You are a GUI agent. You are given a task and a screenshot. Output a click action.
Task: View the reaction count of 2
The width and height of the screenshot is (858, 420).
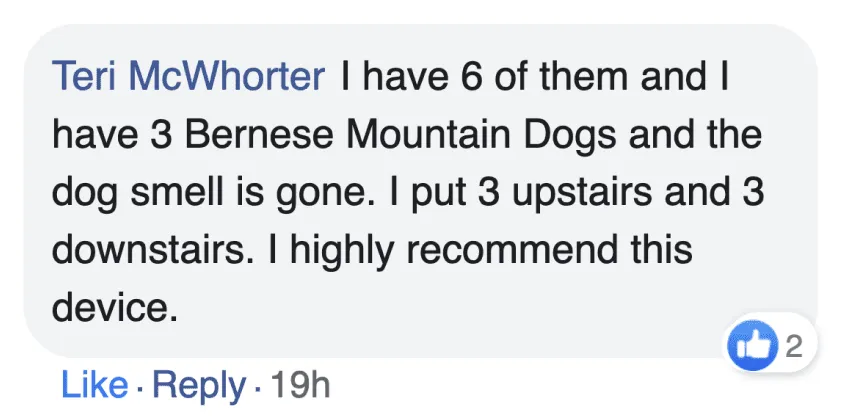(795, 347)
